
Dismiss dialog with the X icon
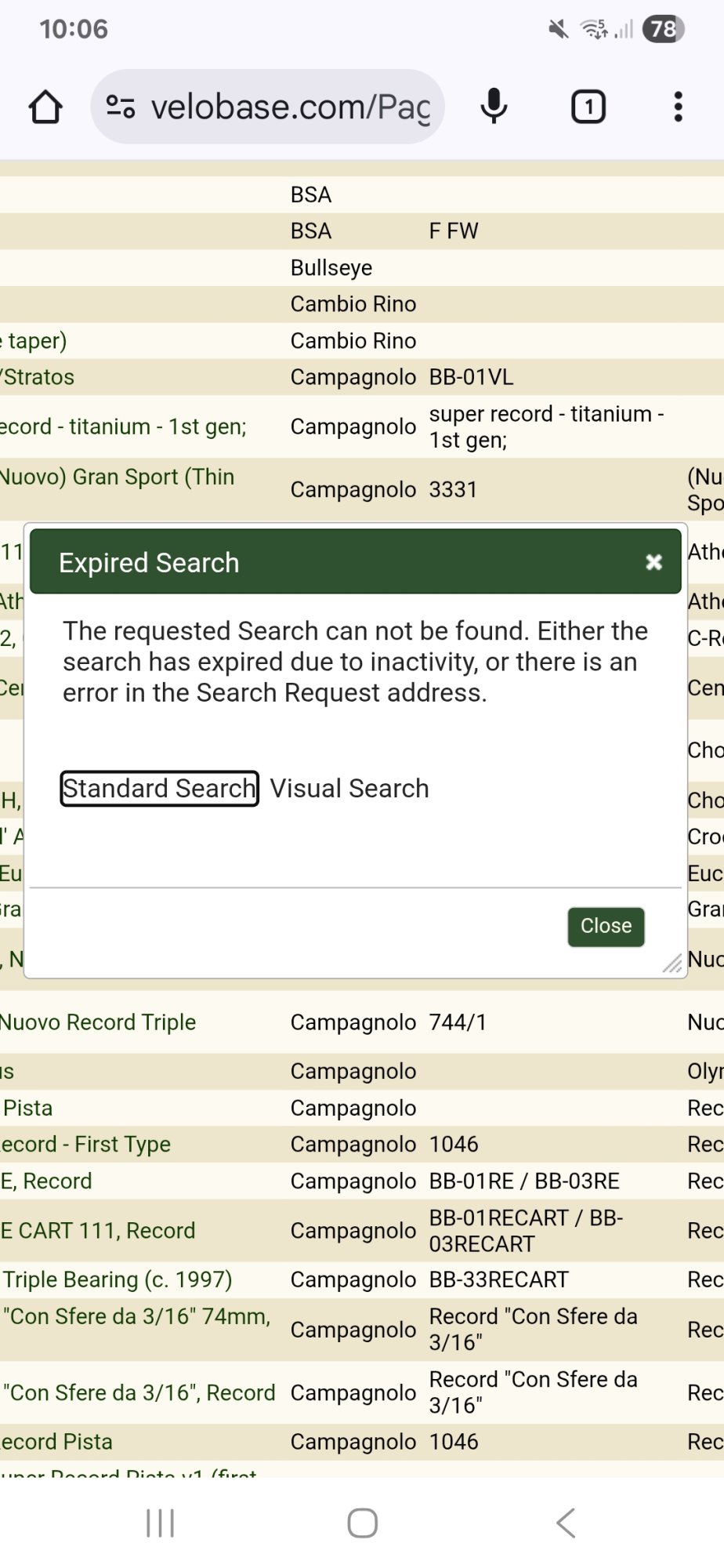pos(653,562)
